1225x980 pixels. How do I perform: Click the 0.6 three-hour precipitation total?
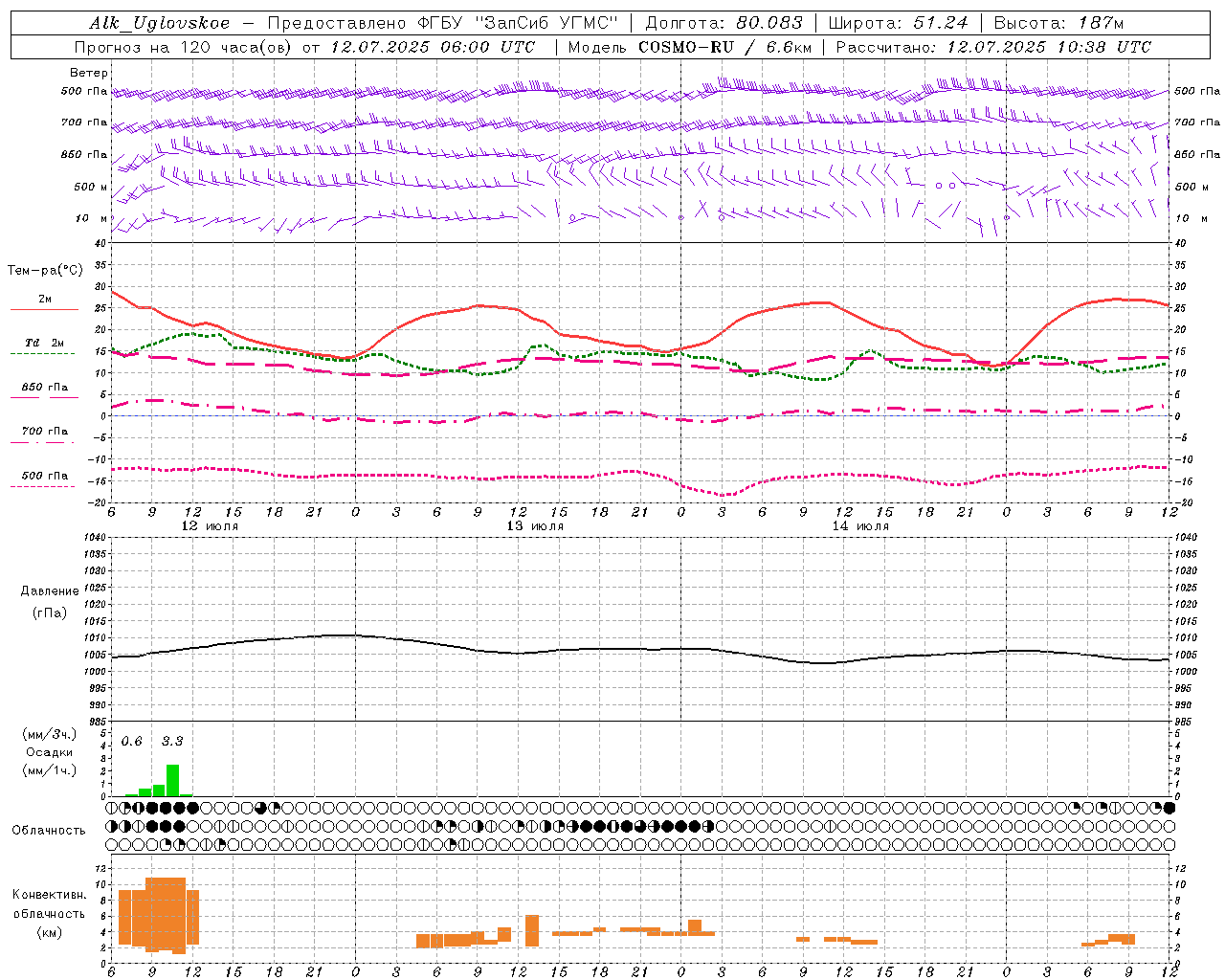pos(132,742)
